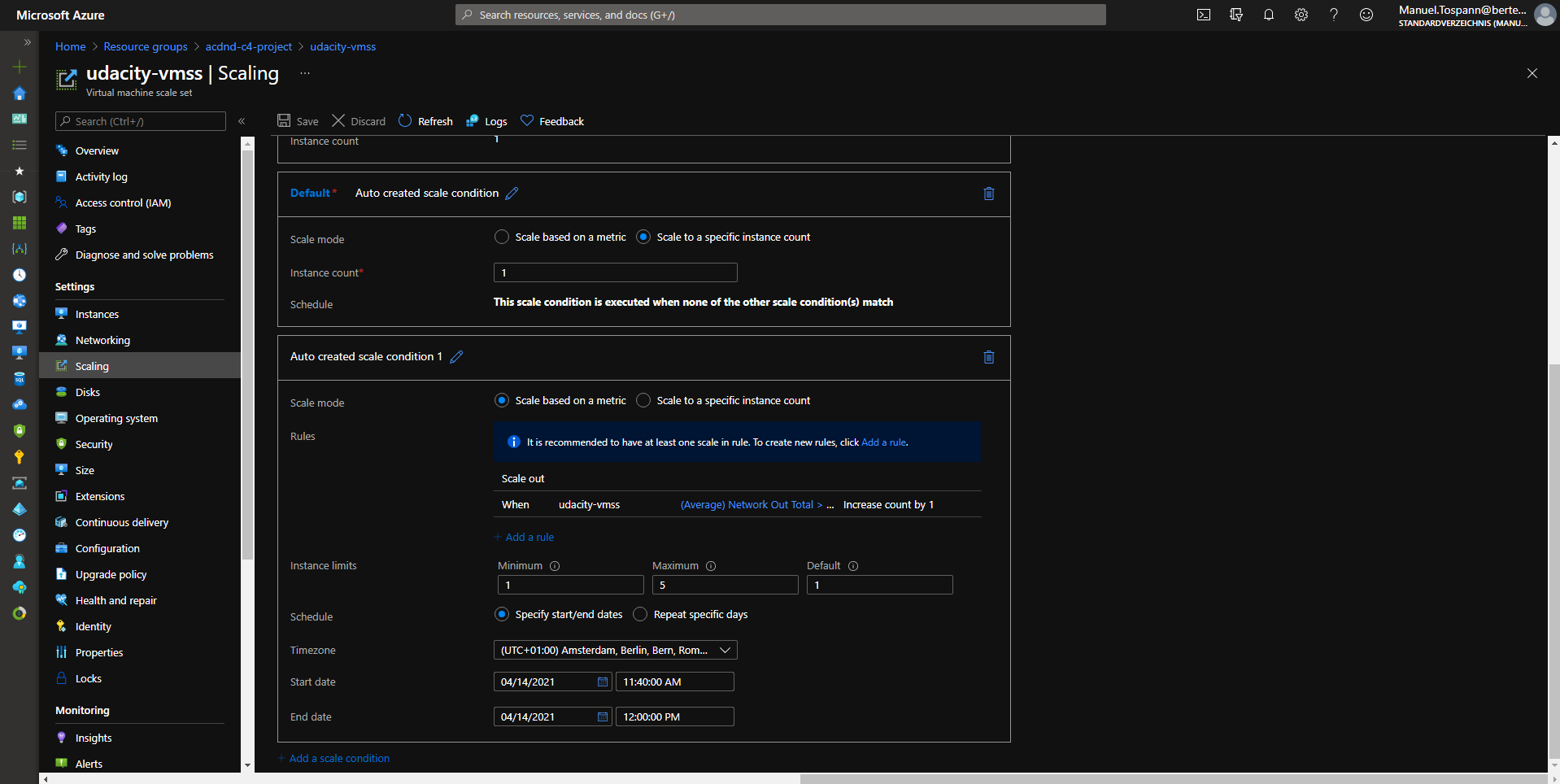This screenshot has width=1560, height=784.
Task: Click Add a scale condition link
Action: [x=333, y=759]
